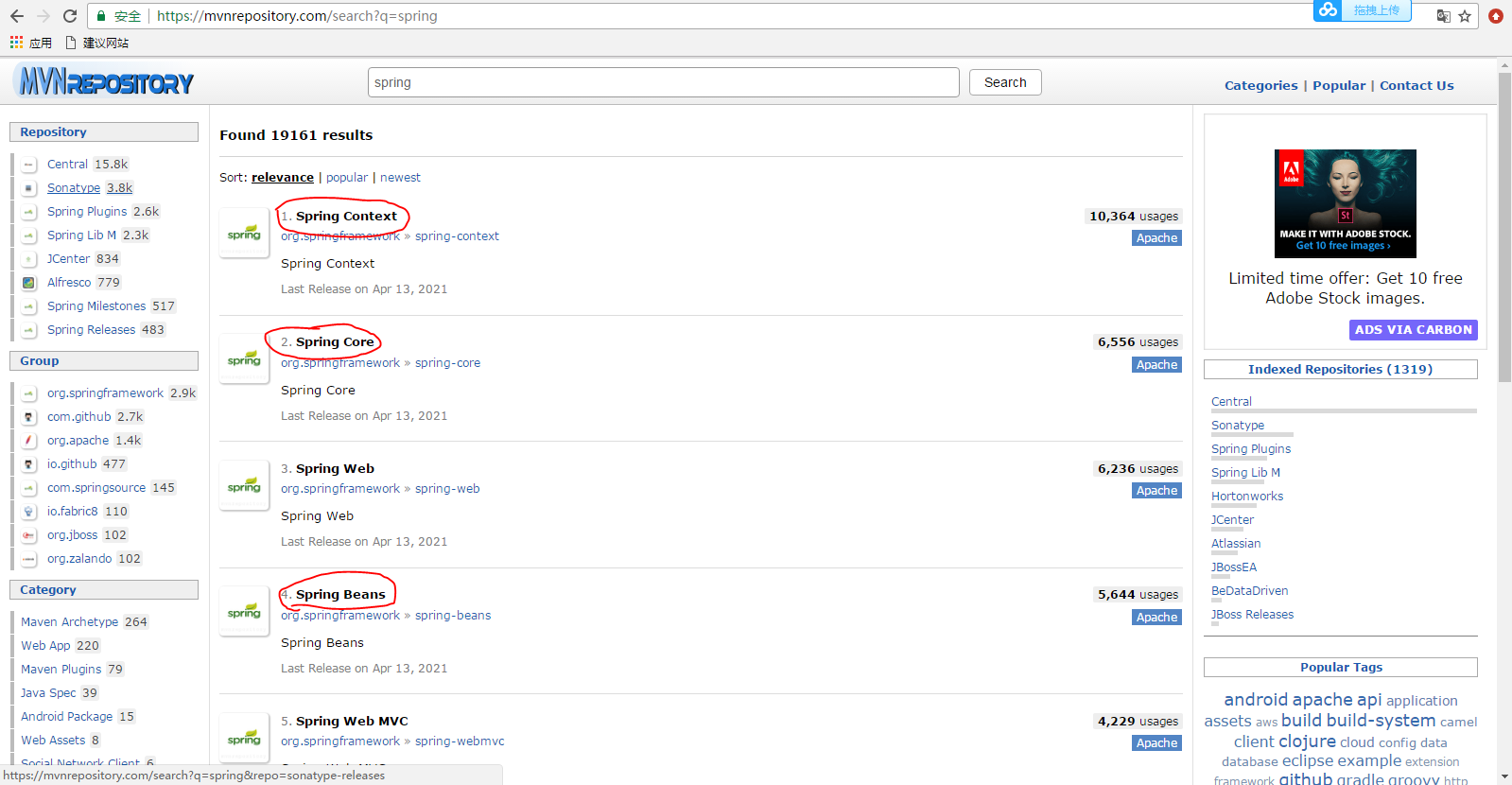Click the Apache license badge for Spring Core

click(1156, 365)
